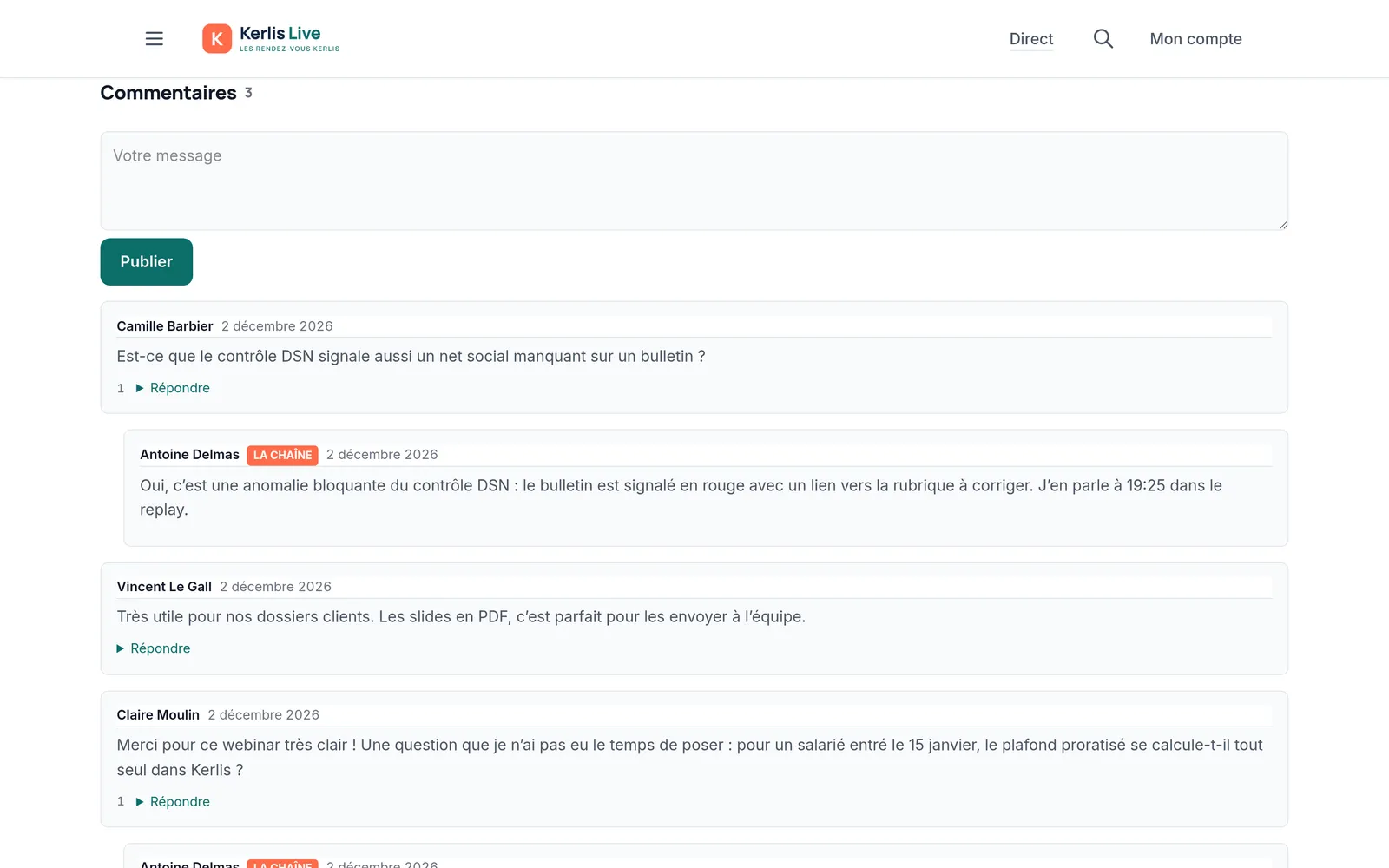Screen dimensions: 1389x868
Task: Open the hamburger navigation menu
Action: click(x=155, y=38)
